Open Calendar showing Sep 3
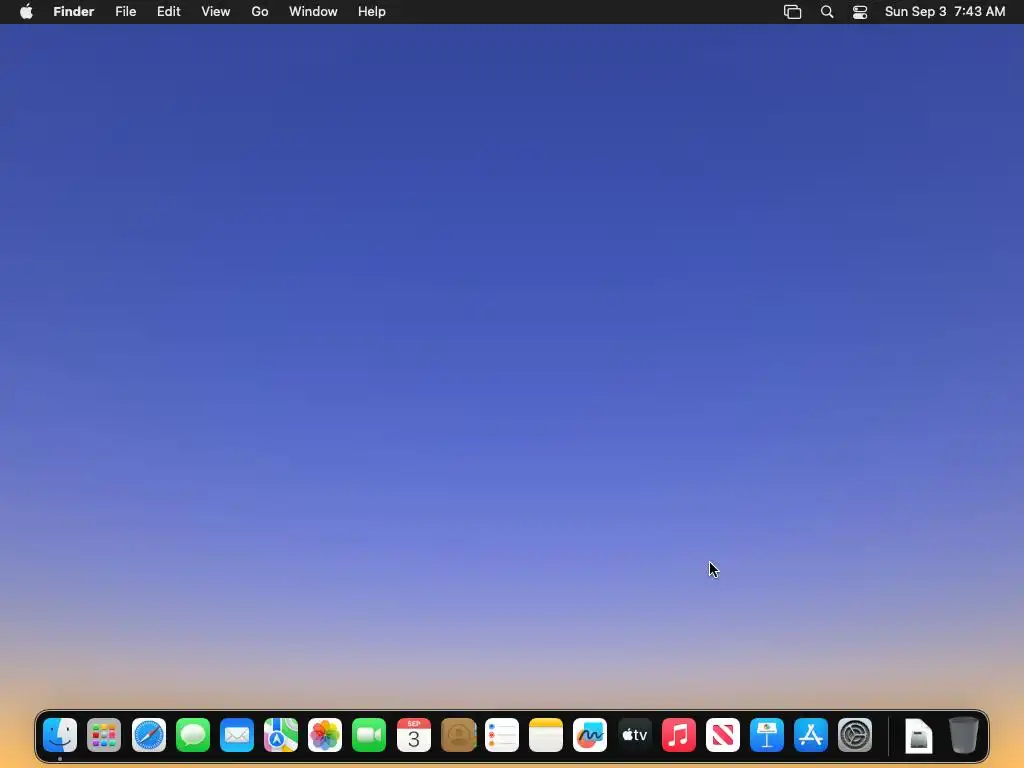 pos(413,735)
